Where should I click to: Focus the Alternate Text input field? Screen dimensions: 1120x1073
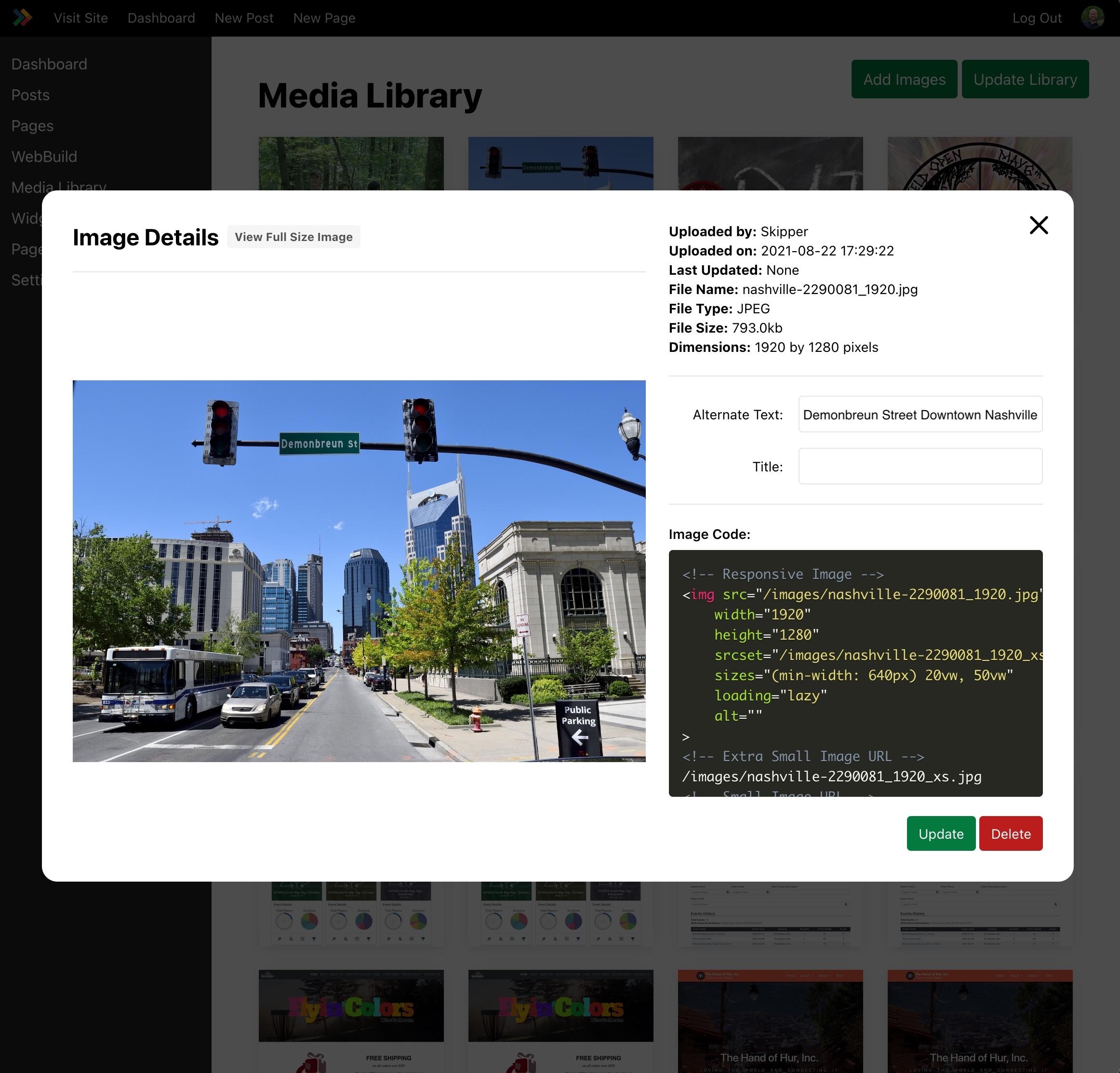(x=920, y=415)
